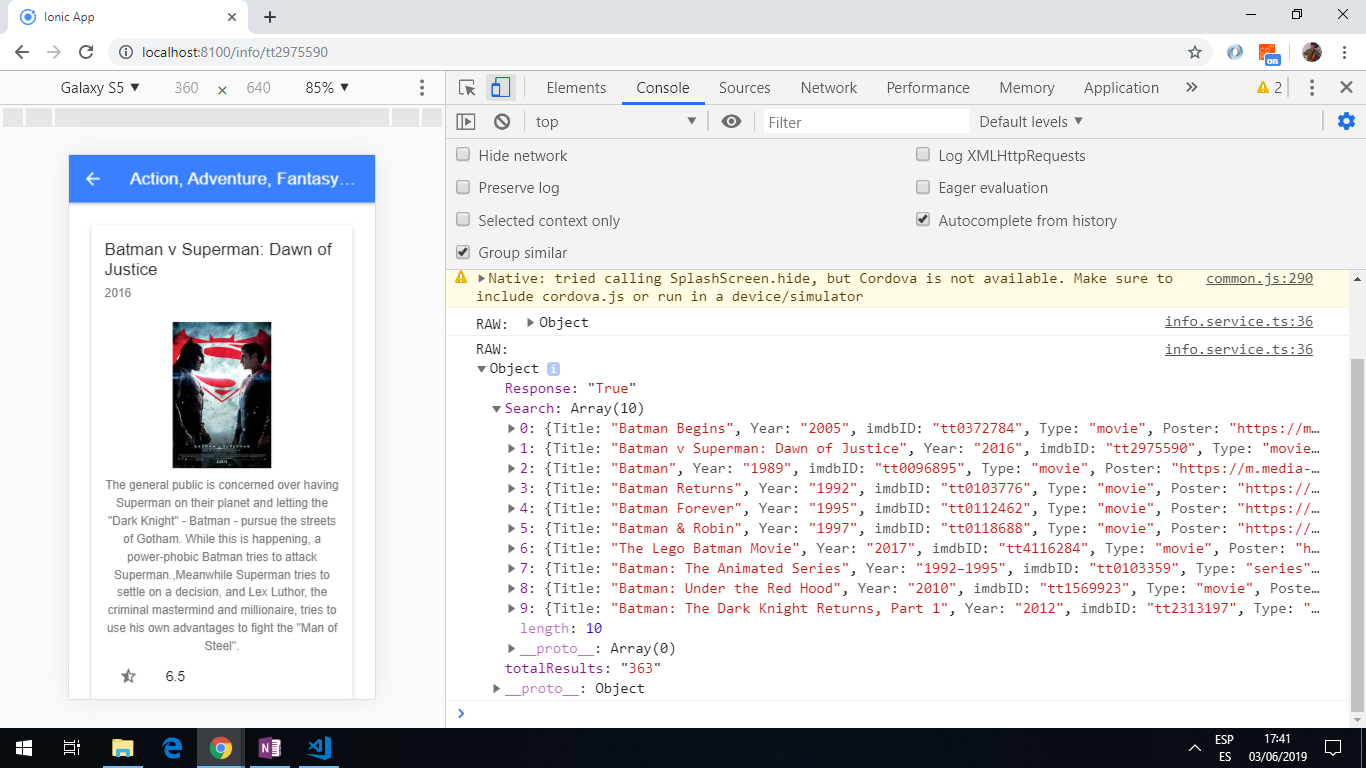Bookmark this page with star icon
Image resolution: width=1366 pixels, height=768 pixels.
tap(1194, 52)
